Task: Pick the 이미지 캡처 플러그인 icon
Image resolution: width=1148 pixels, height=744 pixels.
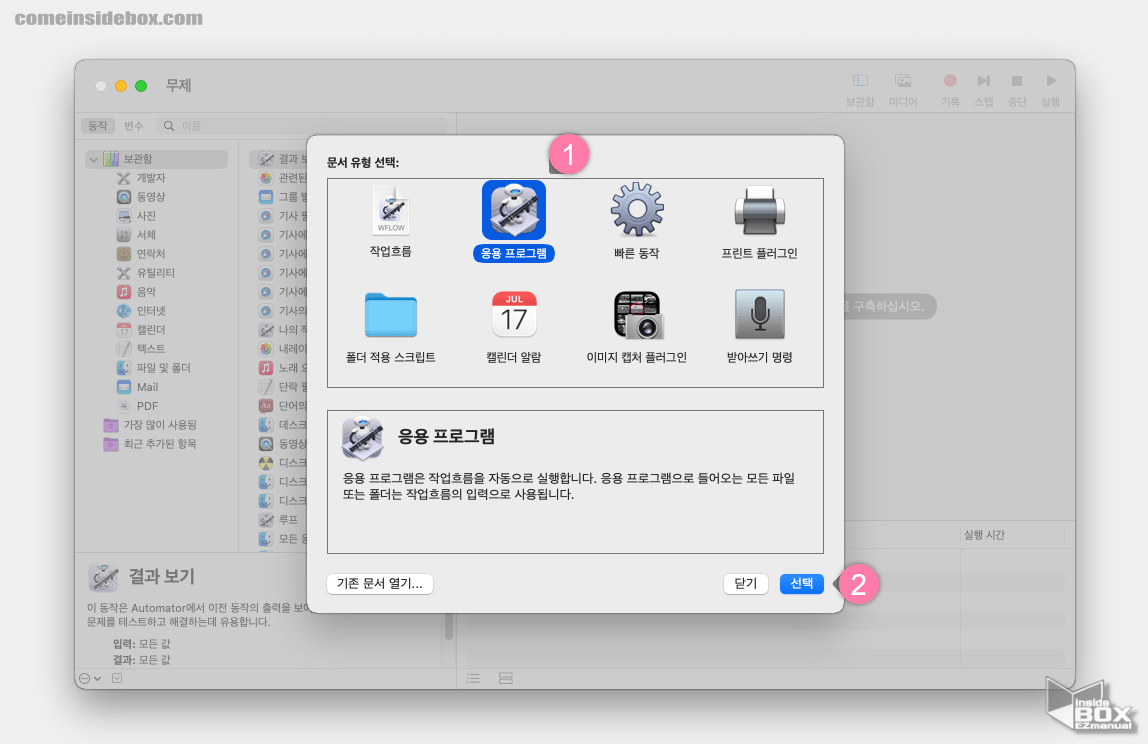Action: coord(638,315)
